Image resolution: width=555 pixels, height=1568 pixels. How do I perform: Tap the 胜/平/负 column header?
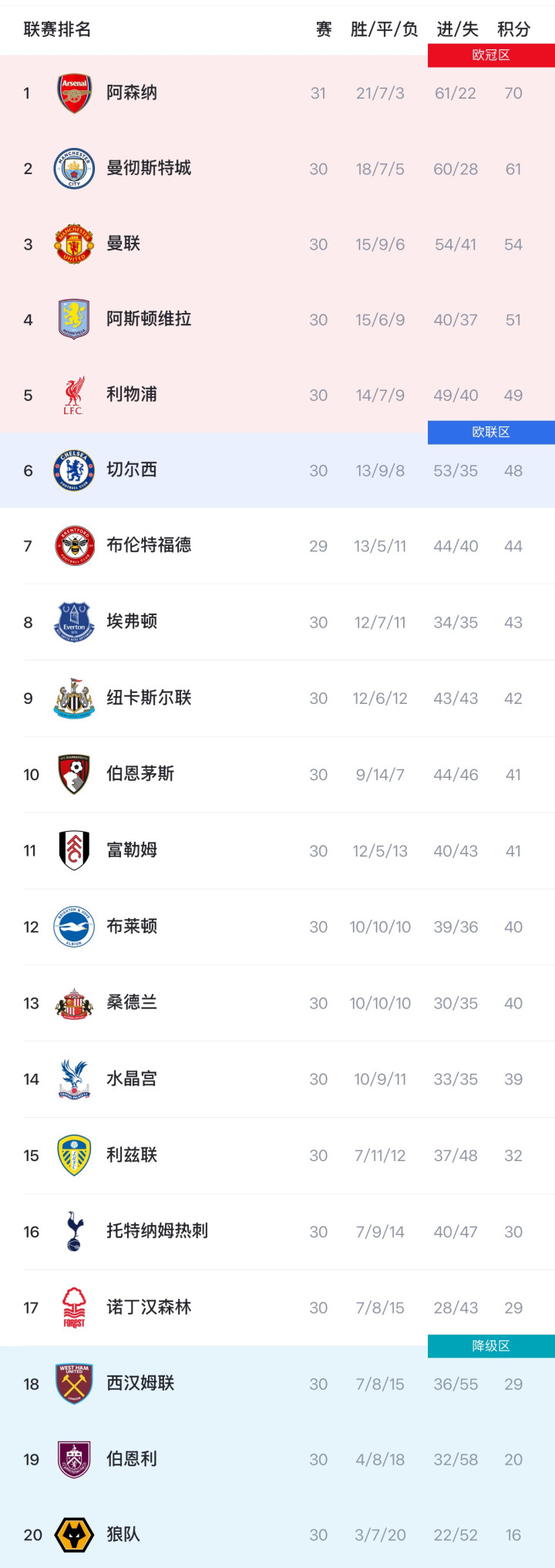(x=384, y=29)
